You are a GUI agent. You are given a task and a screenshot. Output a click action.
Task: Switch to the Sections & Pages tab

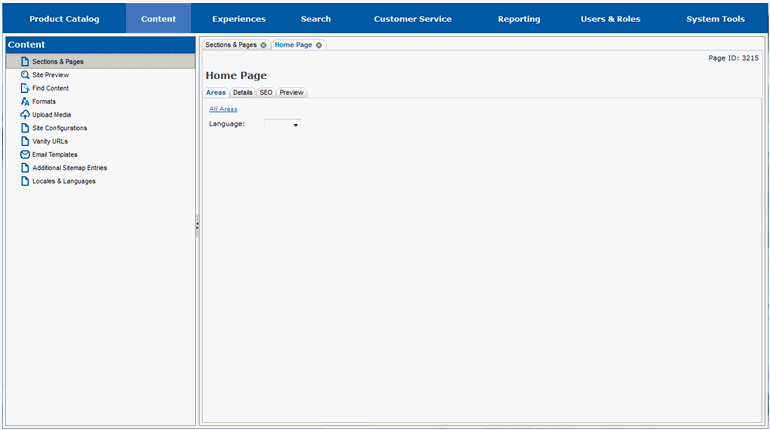231,45
